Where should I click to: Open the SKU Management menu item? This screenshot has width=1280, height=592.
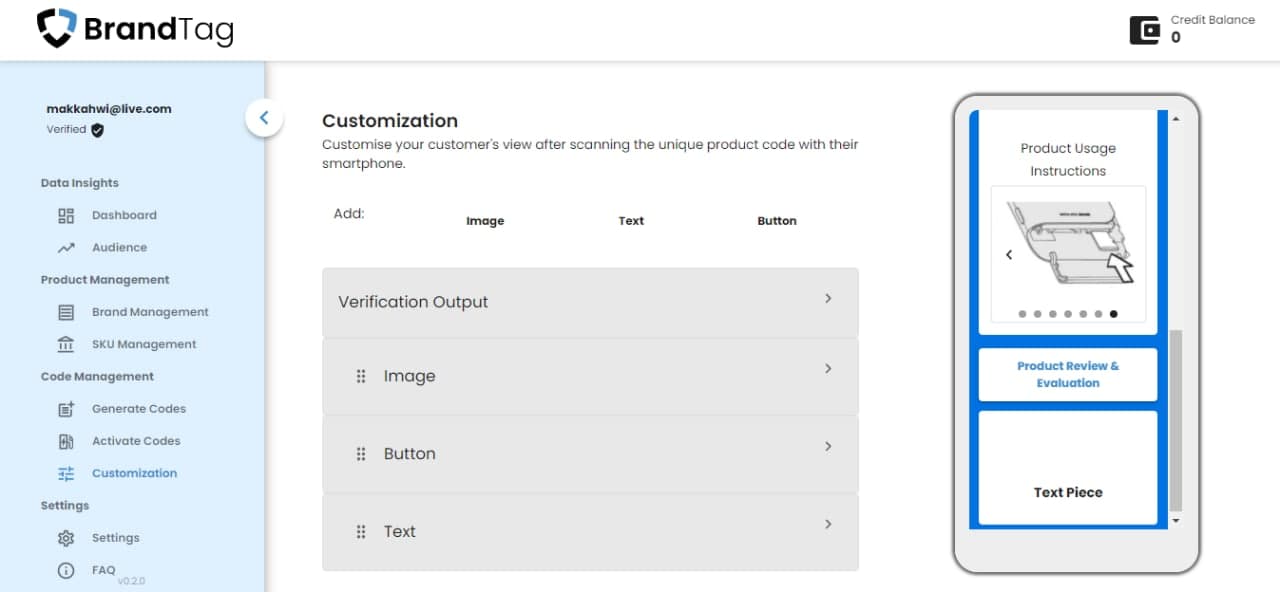[144, 344]
